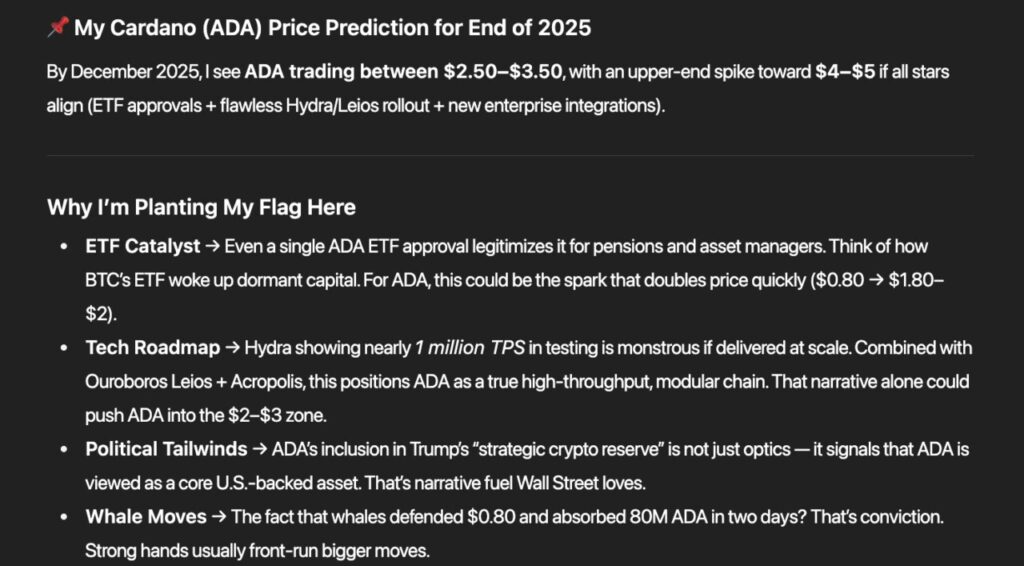Click the horizontal divider line
Viewport: 1024px width, 566px height.
click(510, 155)
